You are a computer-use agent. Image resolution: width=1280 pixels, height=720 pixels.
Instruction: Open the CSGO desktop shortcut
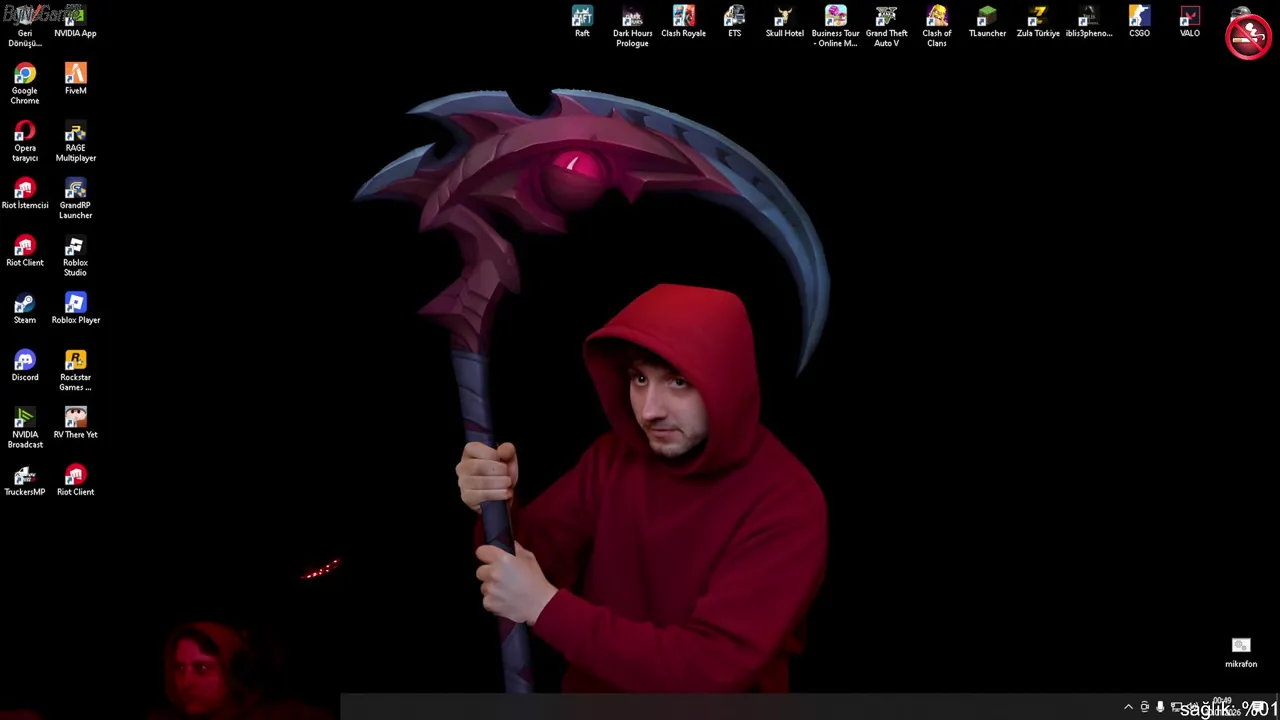point(1139,22)
